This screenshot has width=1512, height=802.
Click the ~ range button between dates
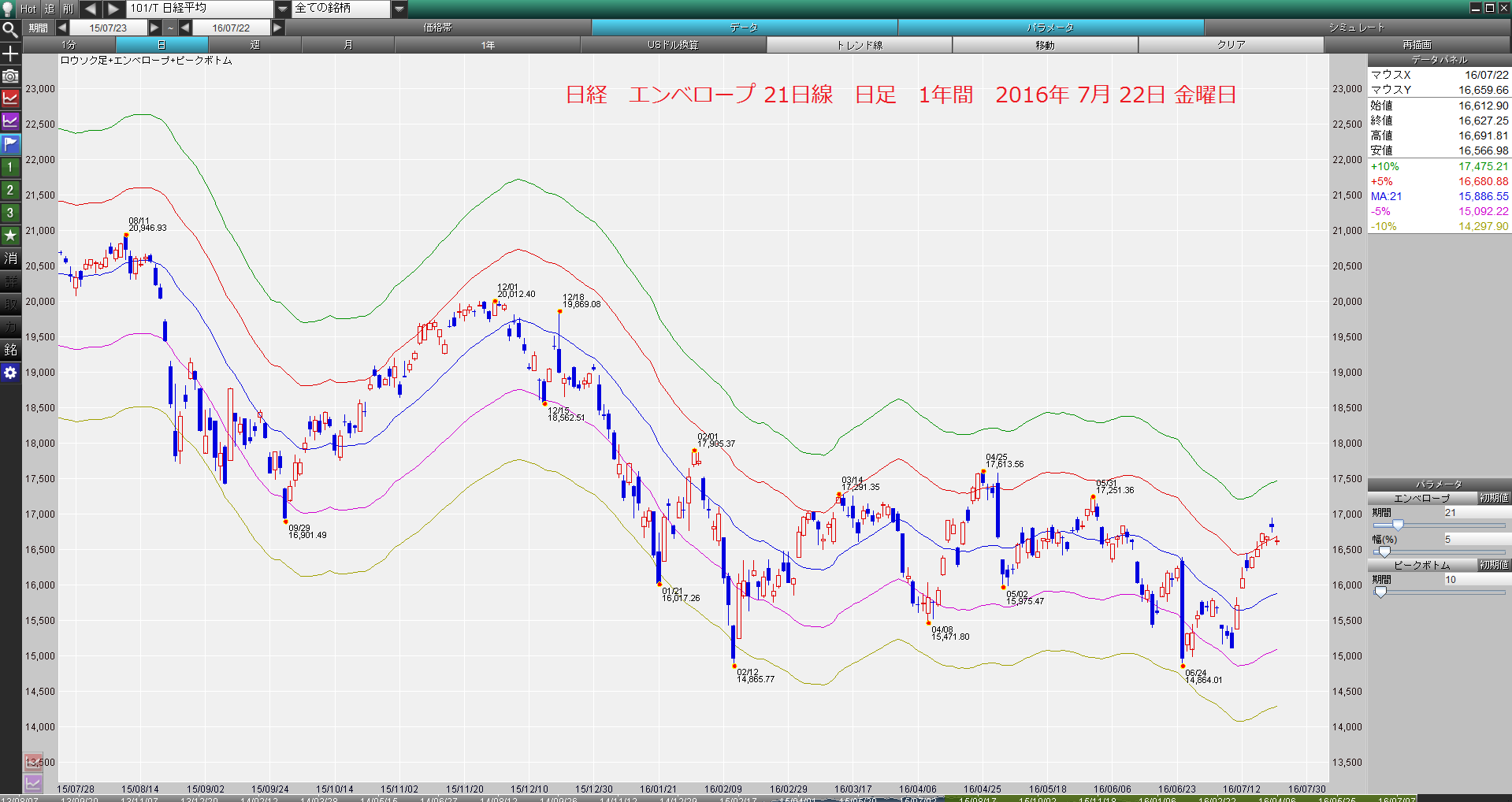tap(170, 28)
